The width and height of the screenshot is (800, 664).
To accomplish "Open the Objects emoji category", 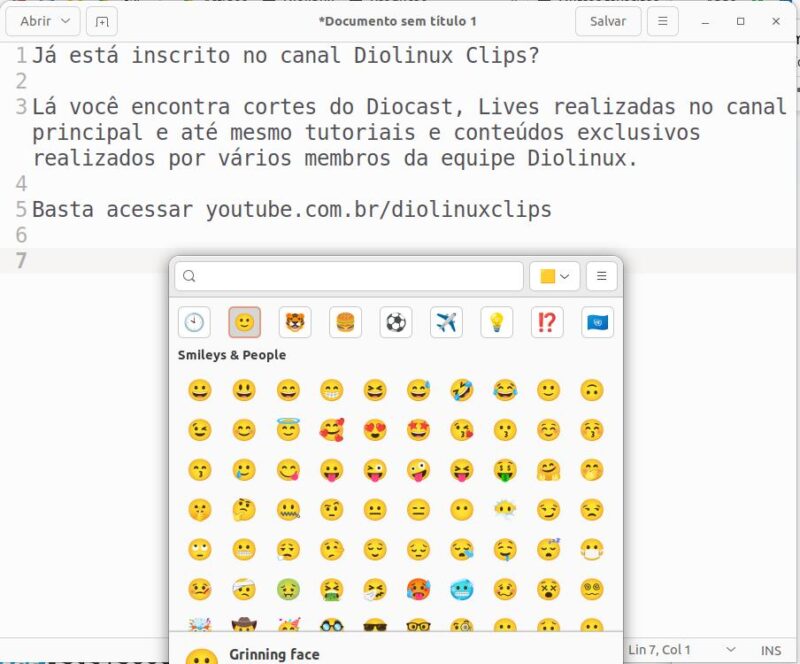I will click(497, 322).
